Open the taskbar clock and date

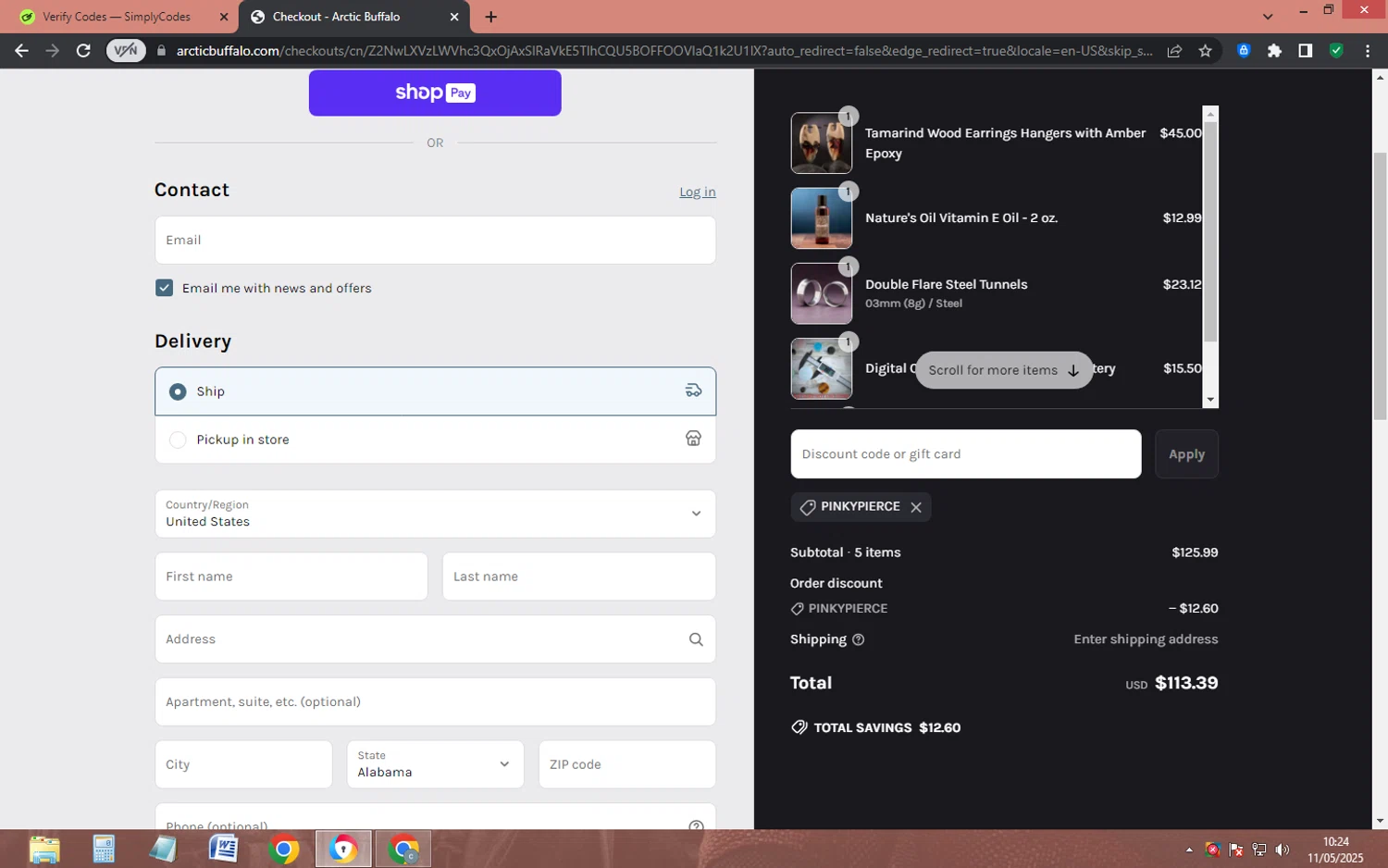(x=1335, y=849)
